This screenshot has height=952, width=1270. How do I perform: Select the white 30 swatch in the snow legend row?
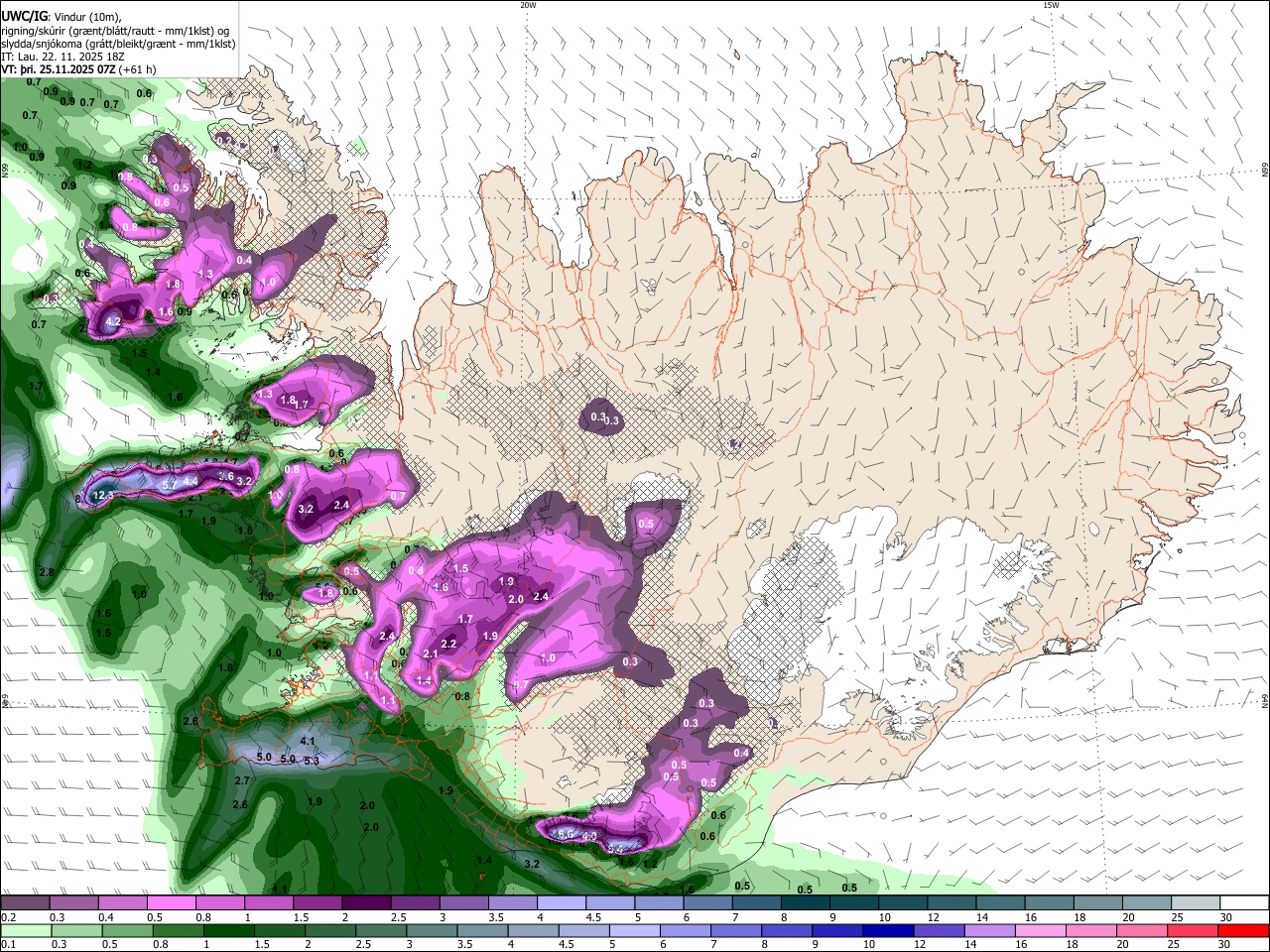(x=1244, y=903)
